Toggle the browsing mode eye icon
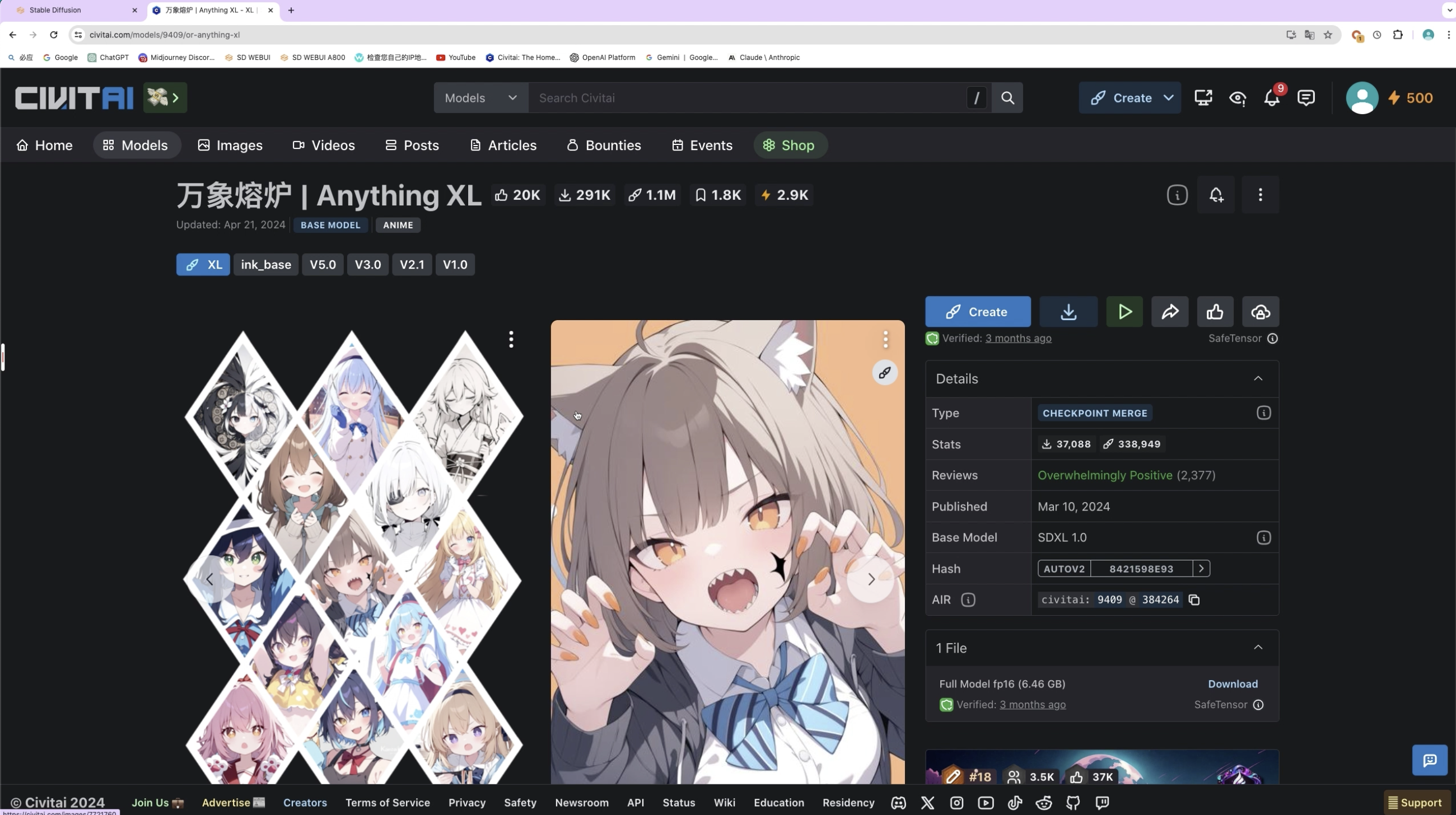Screen dimensions: 1456x815 (x=1238, y=98)
